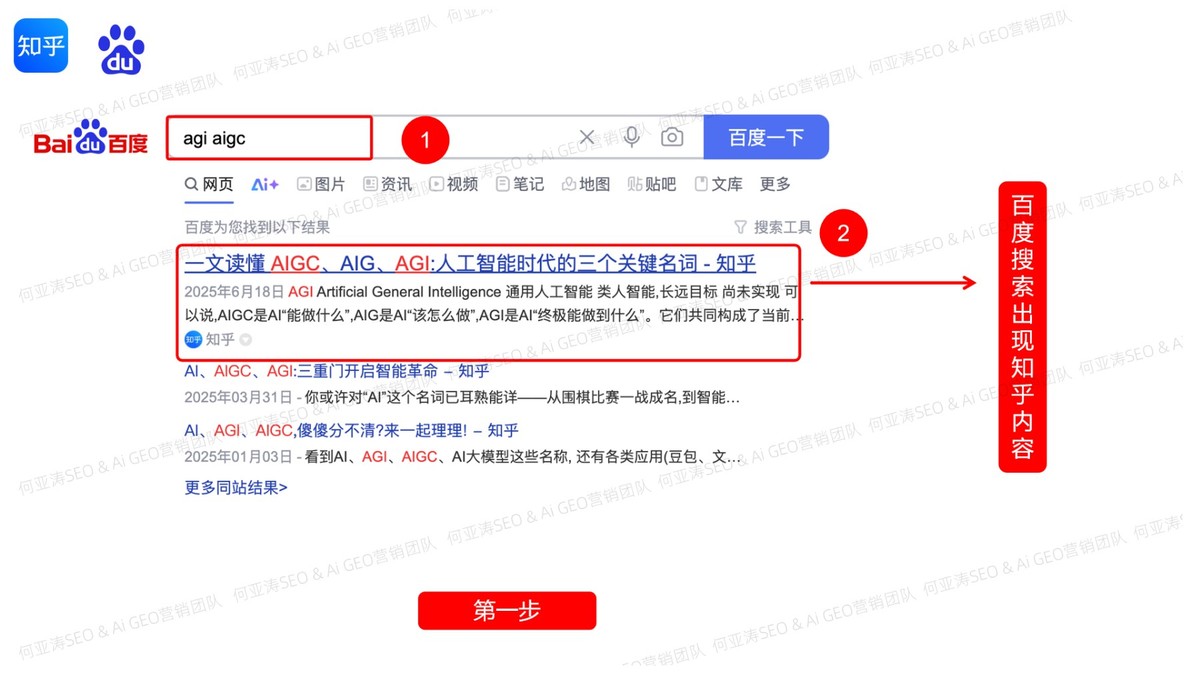Open the AI+ tab
The image size is (1200, 675).
pyautogui.click(x=265, y=184)
